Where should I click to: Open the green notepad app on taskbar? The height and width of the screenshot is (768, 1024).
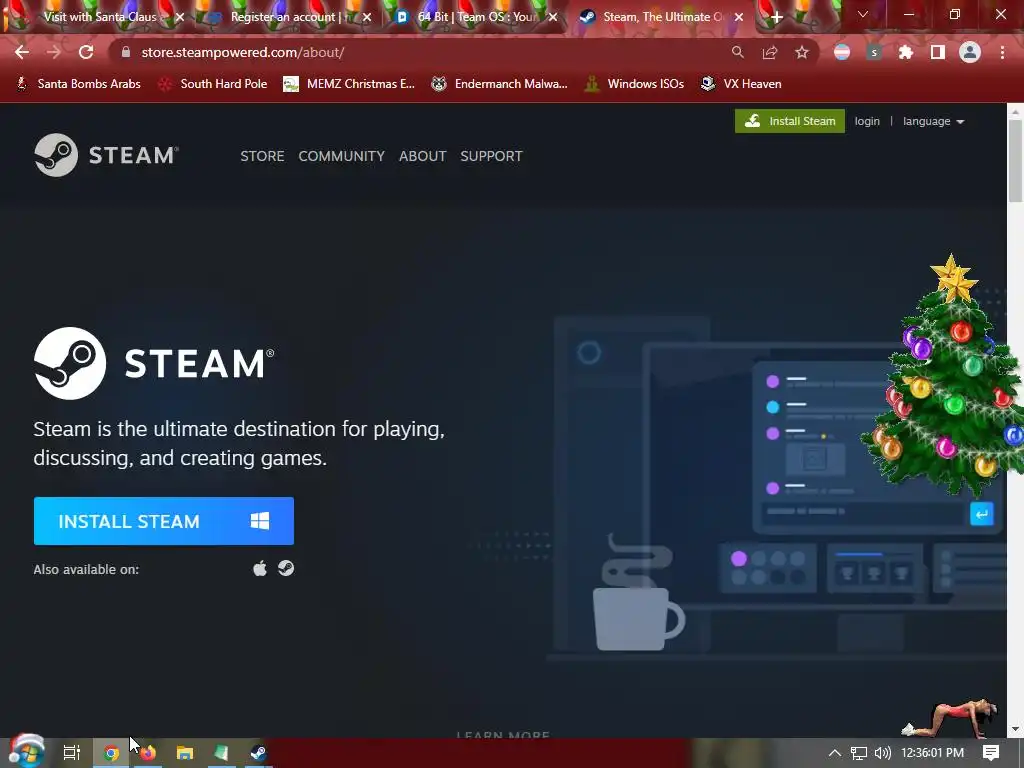tap(221, 753)
